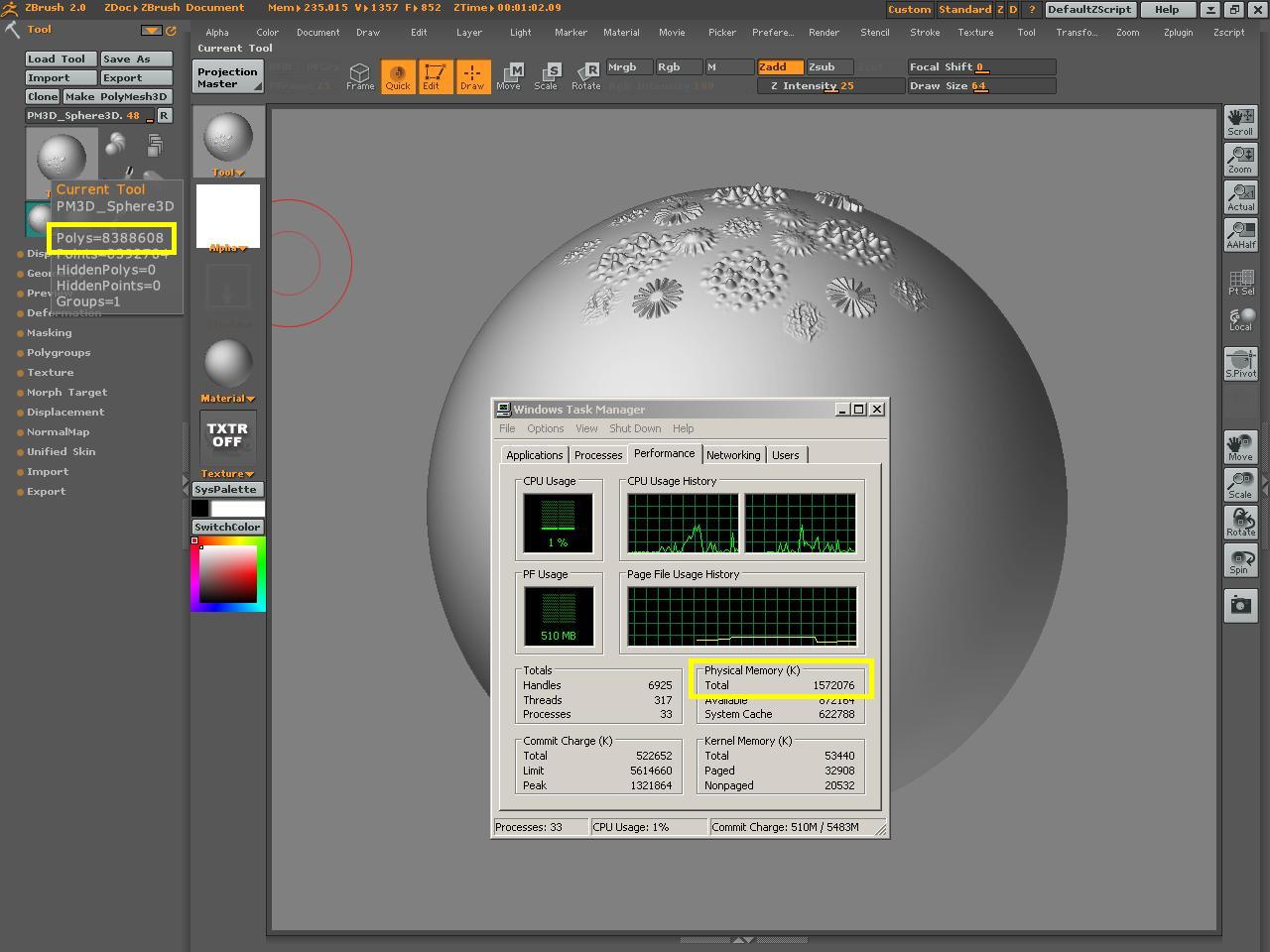The image size is (1270, 952).
Task: Enable Zadd sculpt mode
Action: click(781, 67)
